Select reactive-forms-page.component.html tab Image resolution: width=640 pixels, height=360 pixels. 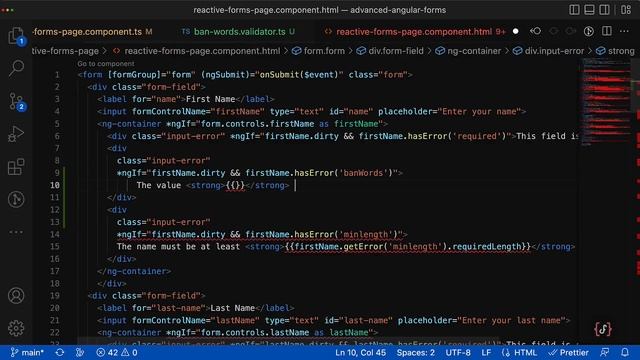point(414,32)
